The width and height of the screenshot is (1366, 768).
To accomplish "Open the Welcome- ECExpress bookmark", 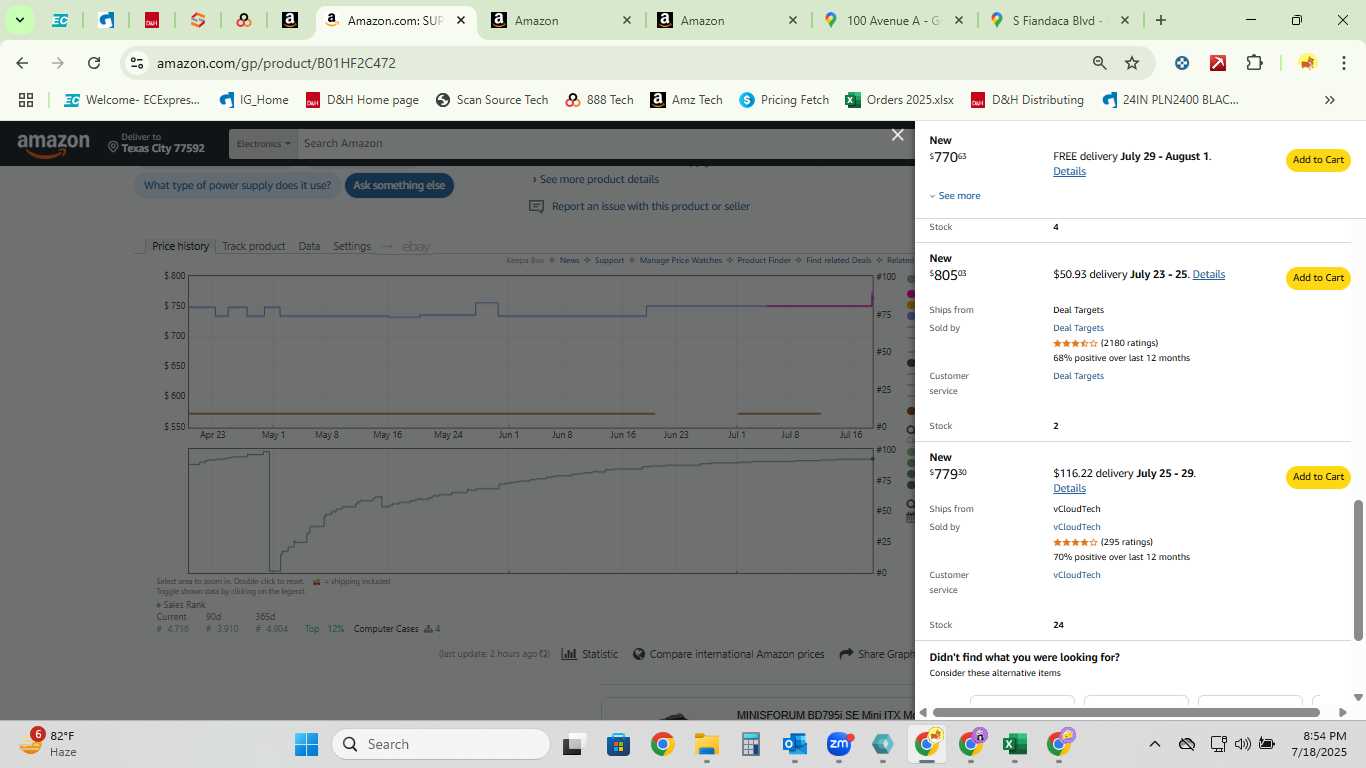I will point(132,100).
